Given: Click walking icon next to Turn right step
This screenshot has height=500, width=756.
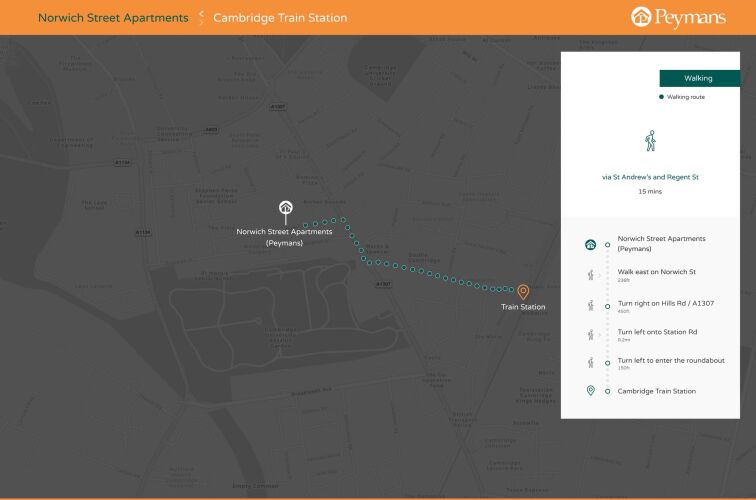Looking at the screenshot, I should coord(590,304).
